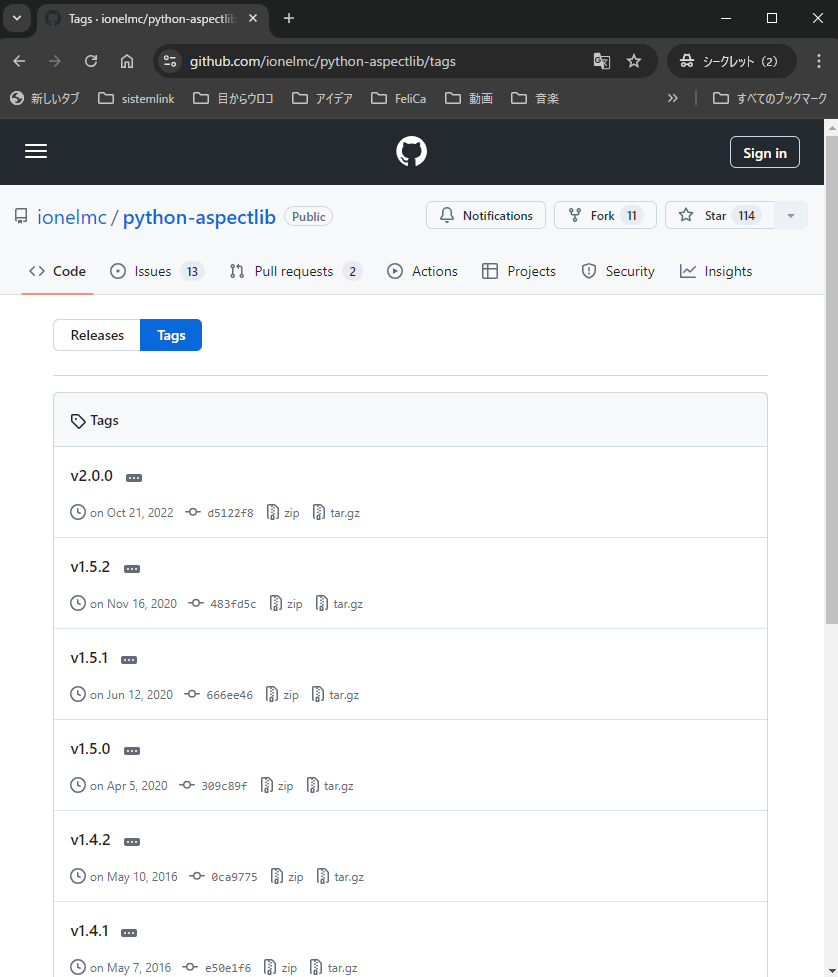
Task: Open the site navigation hamburger menu
Action: [x=36, y=151]
